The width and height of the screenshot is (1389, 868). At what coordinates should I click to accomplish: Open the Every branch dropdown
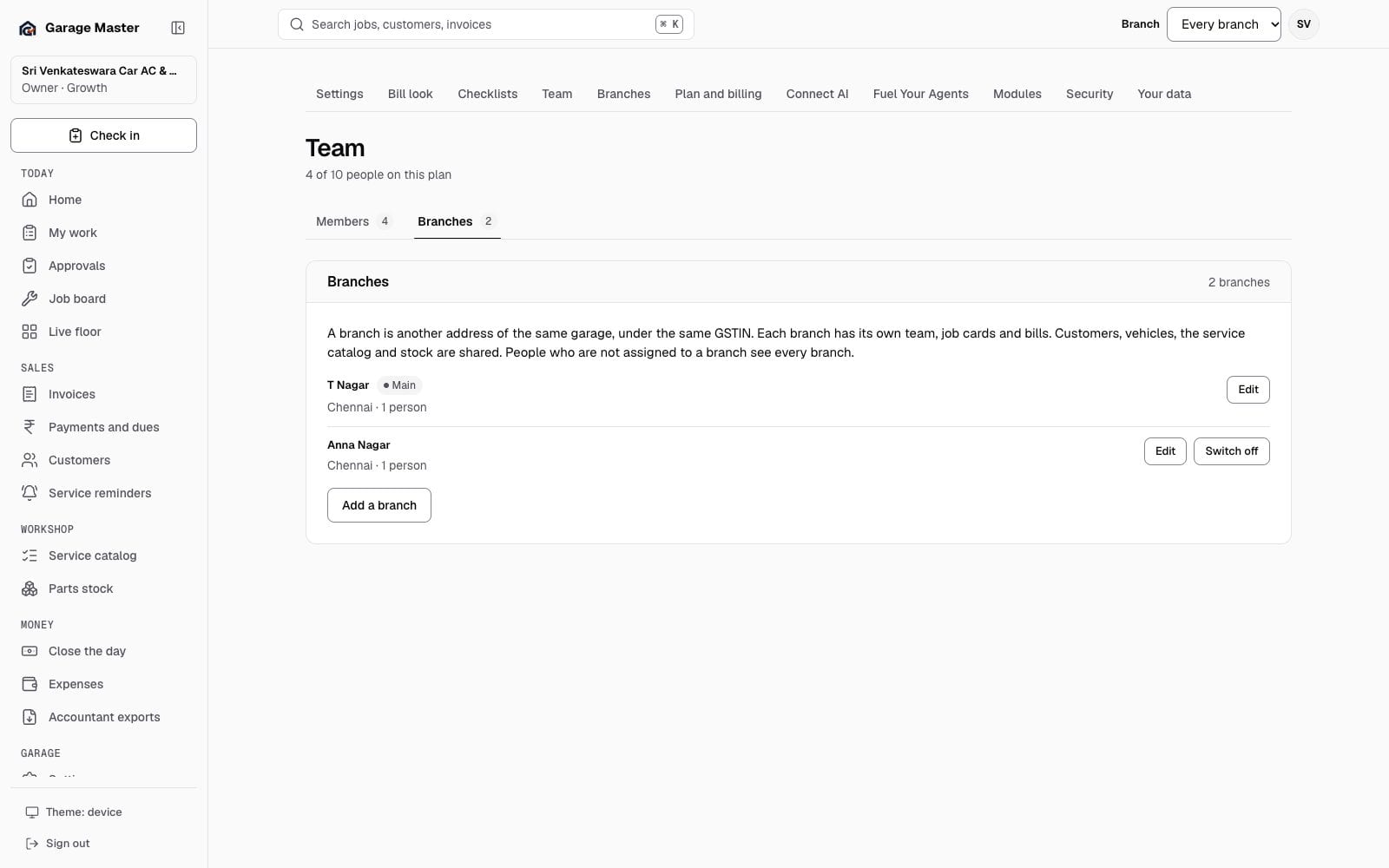[1223, 24]
